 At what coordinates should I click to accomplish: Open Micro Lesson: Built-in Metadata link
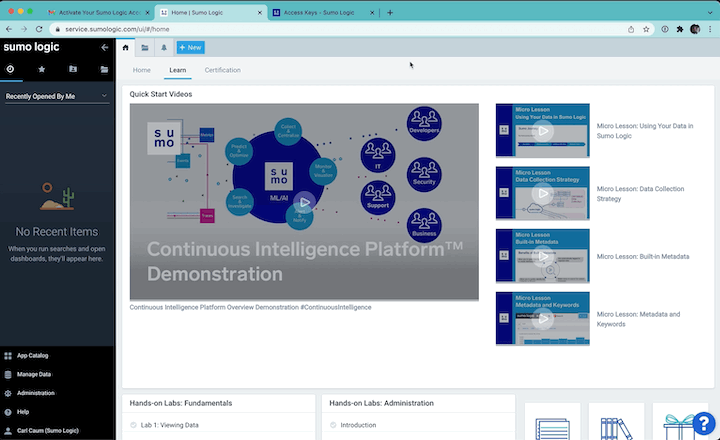point(642,256)
